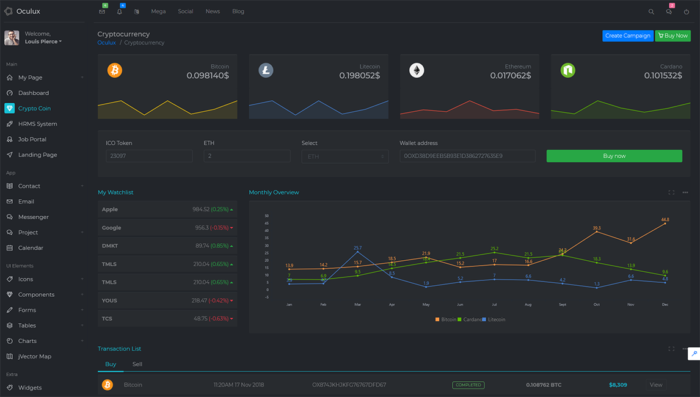Open the Mega menu
This screenshot has height=397, width=700.
pyautogui.click(x=158, y=12)
